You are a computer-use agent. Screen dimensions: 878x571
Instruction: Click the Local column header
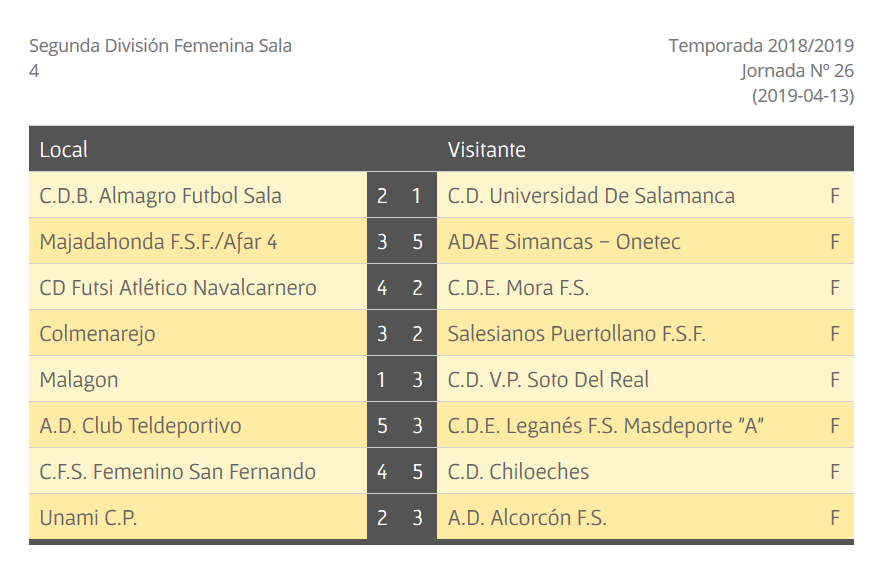click(x=63, y=149)
